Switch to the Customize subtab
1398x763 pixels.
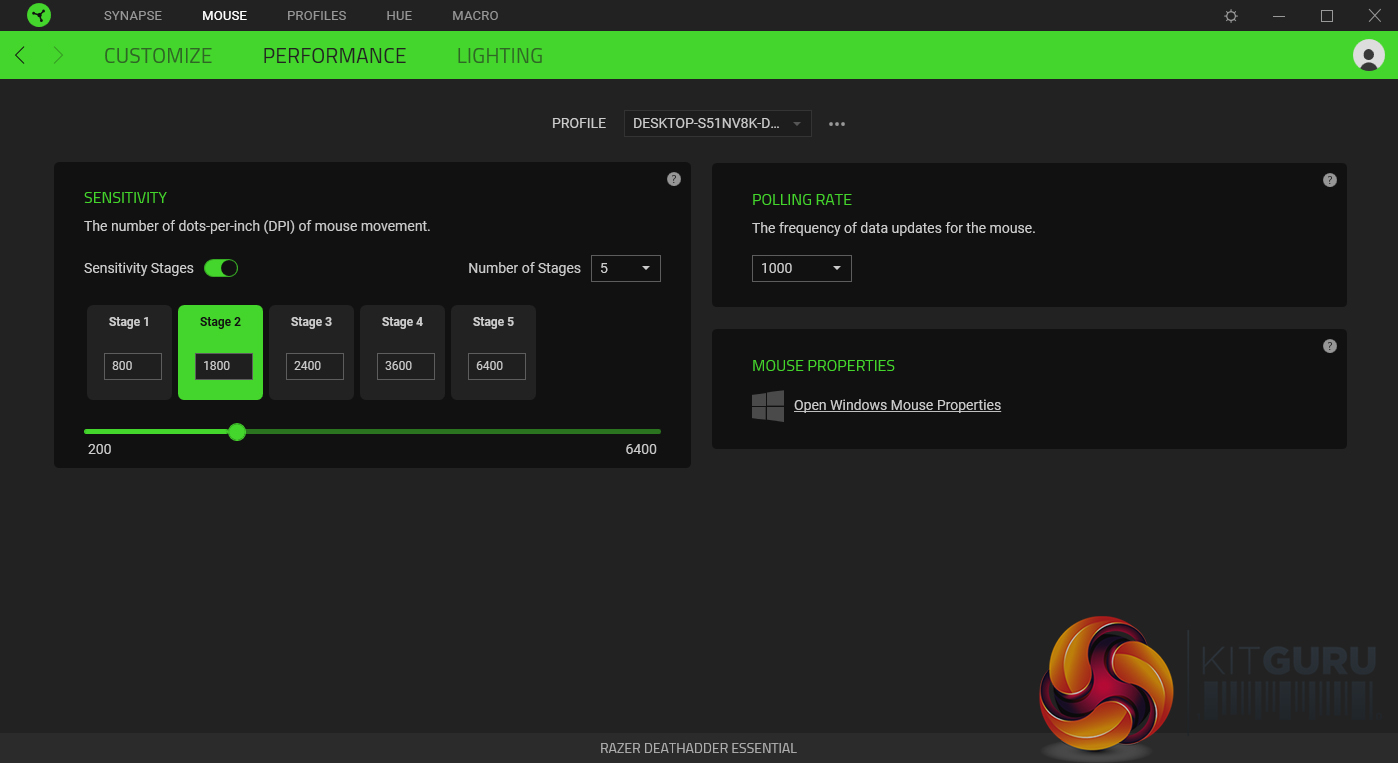[x=158, y=56]
